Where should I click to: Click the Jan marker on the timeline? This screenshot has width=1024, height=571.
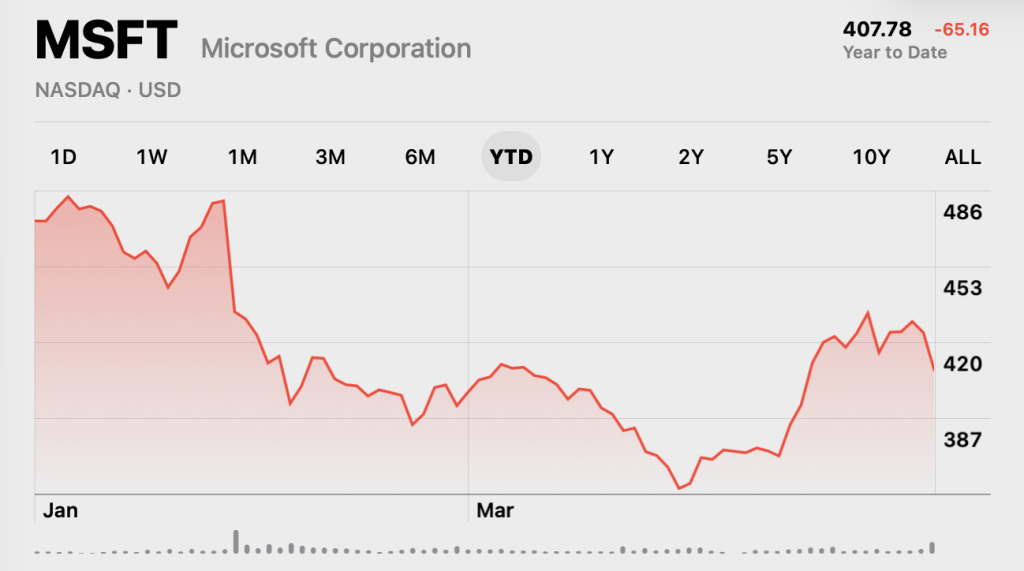coord(60,510)
